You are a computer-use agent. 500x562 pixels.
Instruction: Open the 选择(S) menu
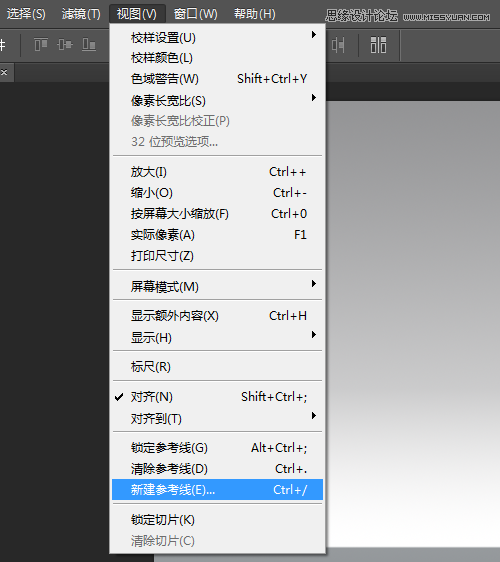pos(26,14)
